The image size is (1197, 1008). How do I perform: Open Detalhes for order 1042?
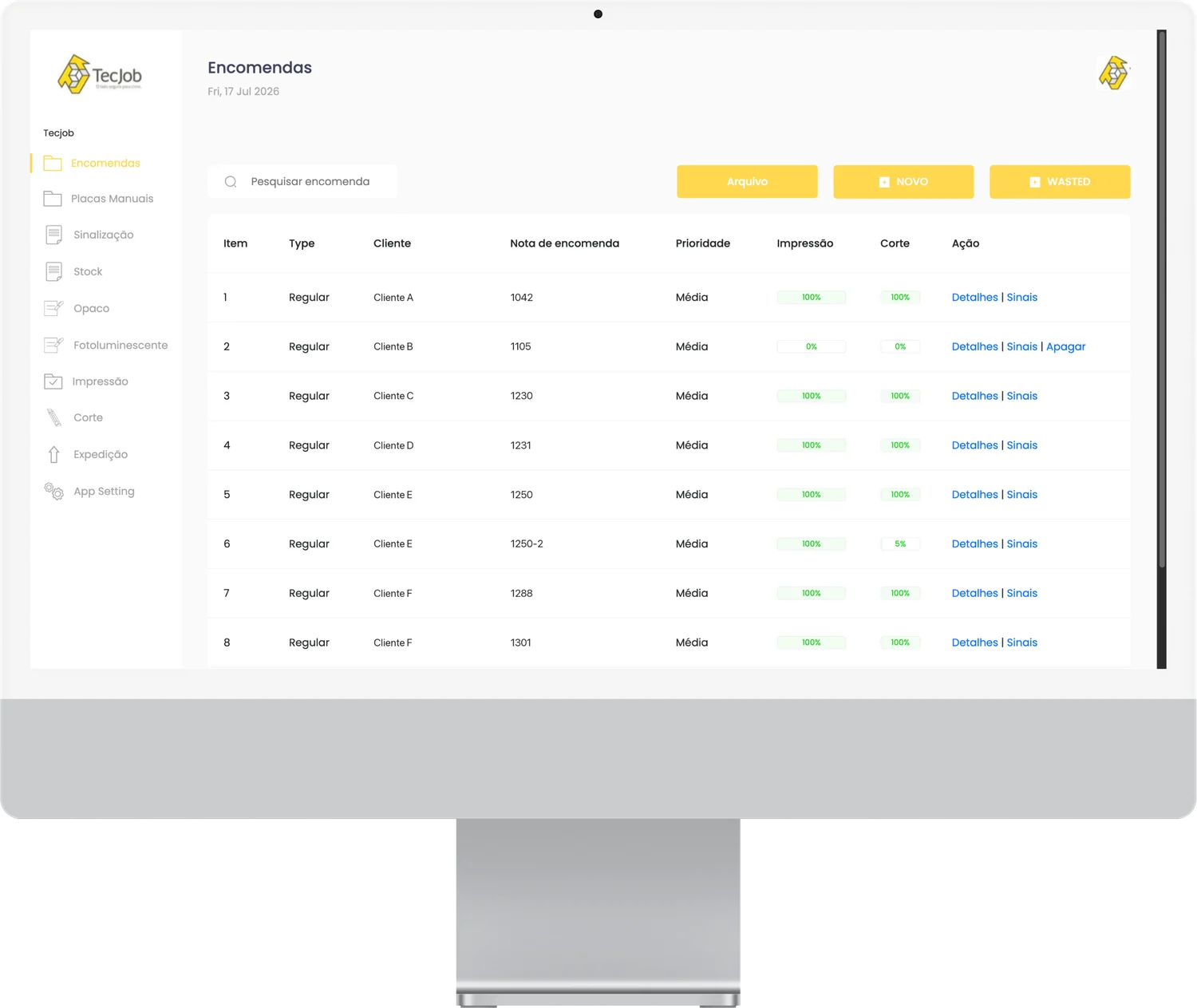[x=974, y=298]
